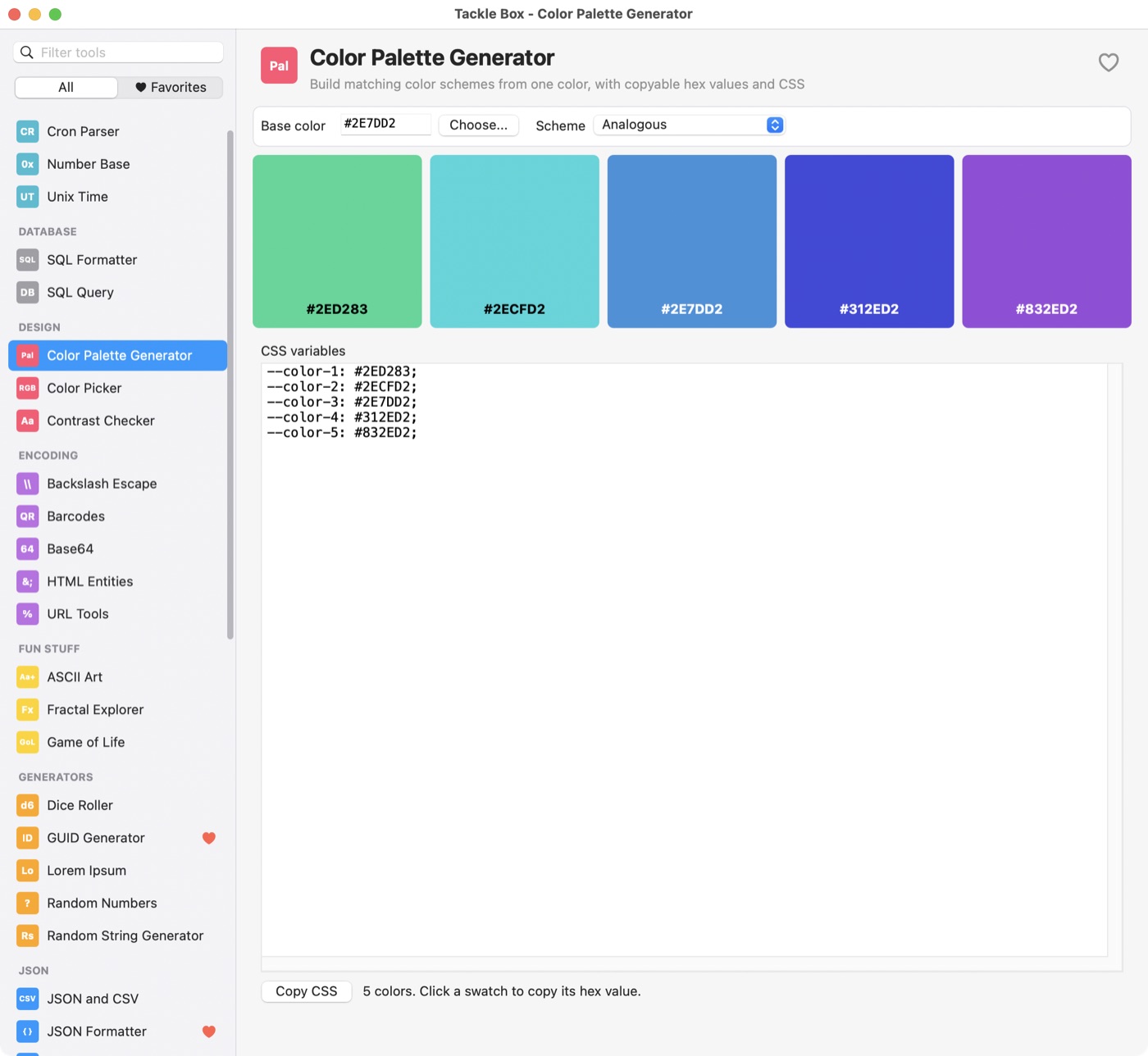
Task: Click the sidebar vertical scrollbar
Action: pyautogui.click(x=230, y=384)
